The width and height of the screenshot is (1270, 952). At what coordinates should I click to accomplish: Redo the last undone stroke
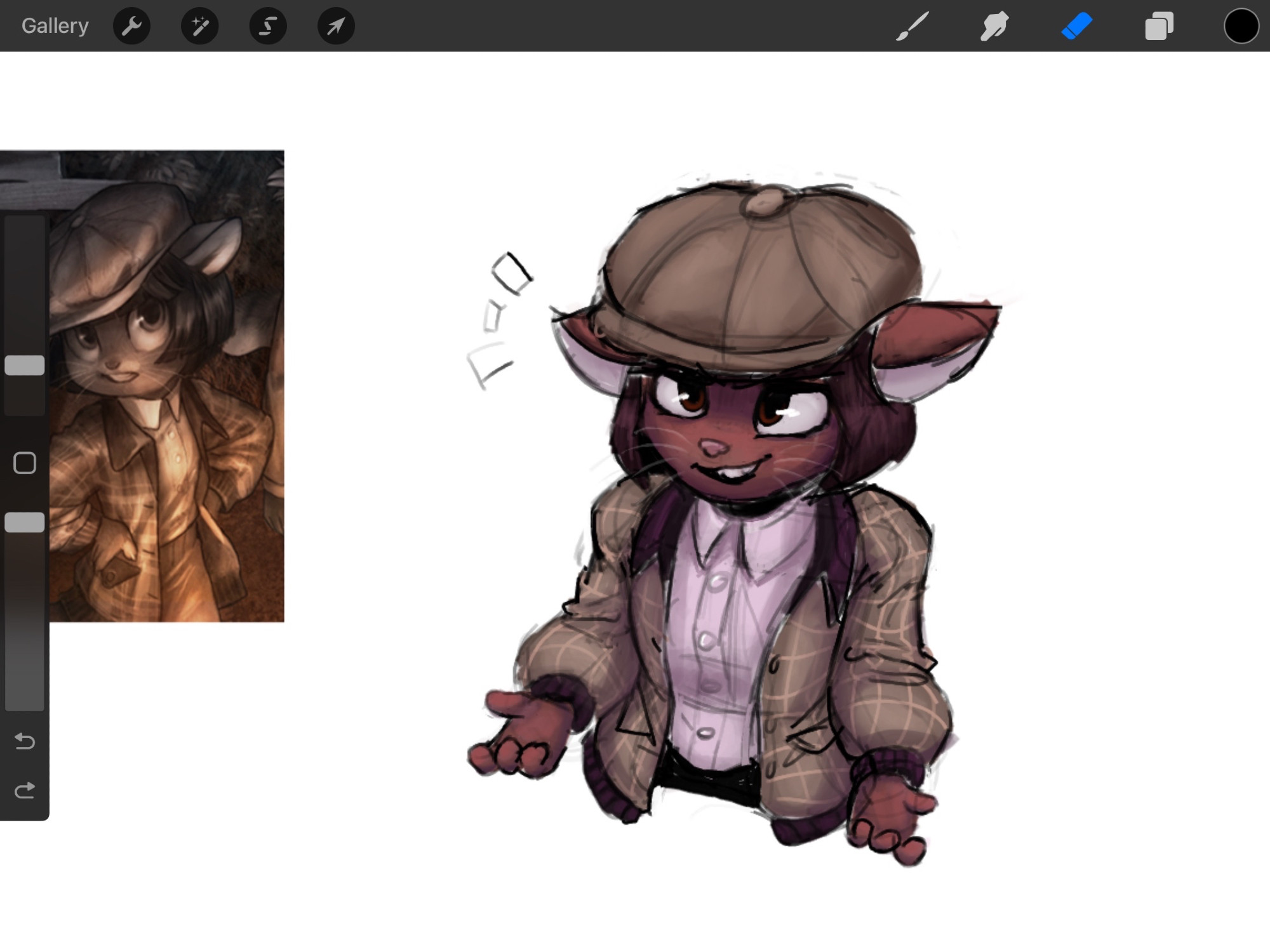25,790
